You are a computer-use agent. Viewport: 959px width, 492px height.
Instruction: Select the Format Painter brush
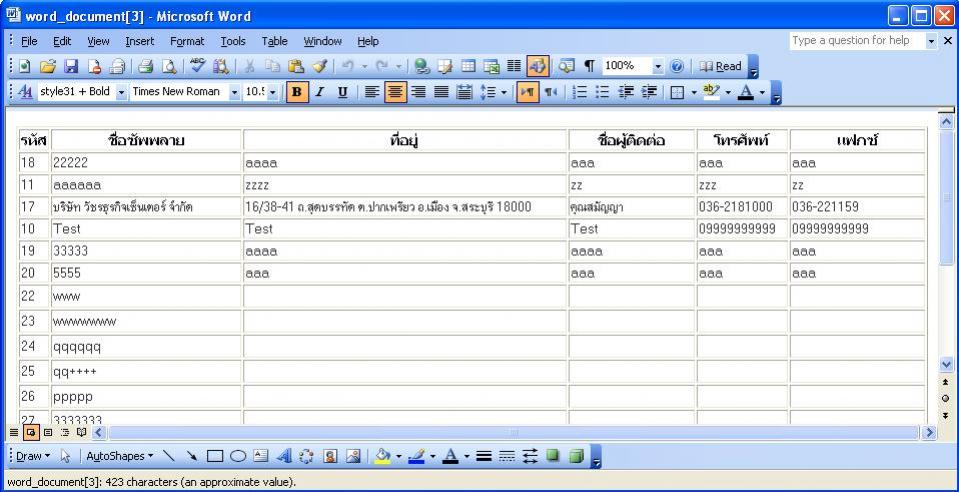coord(319,66)
